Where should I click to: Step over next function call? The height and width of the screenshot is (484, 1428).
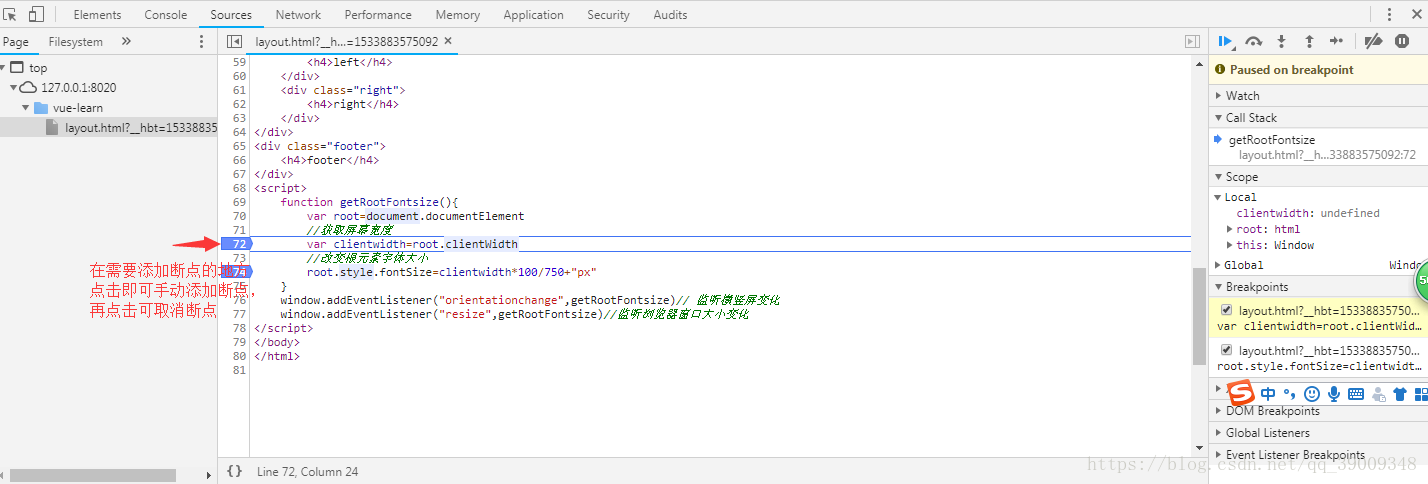(1254, 41)
